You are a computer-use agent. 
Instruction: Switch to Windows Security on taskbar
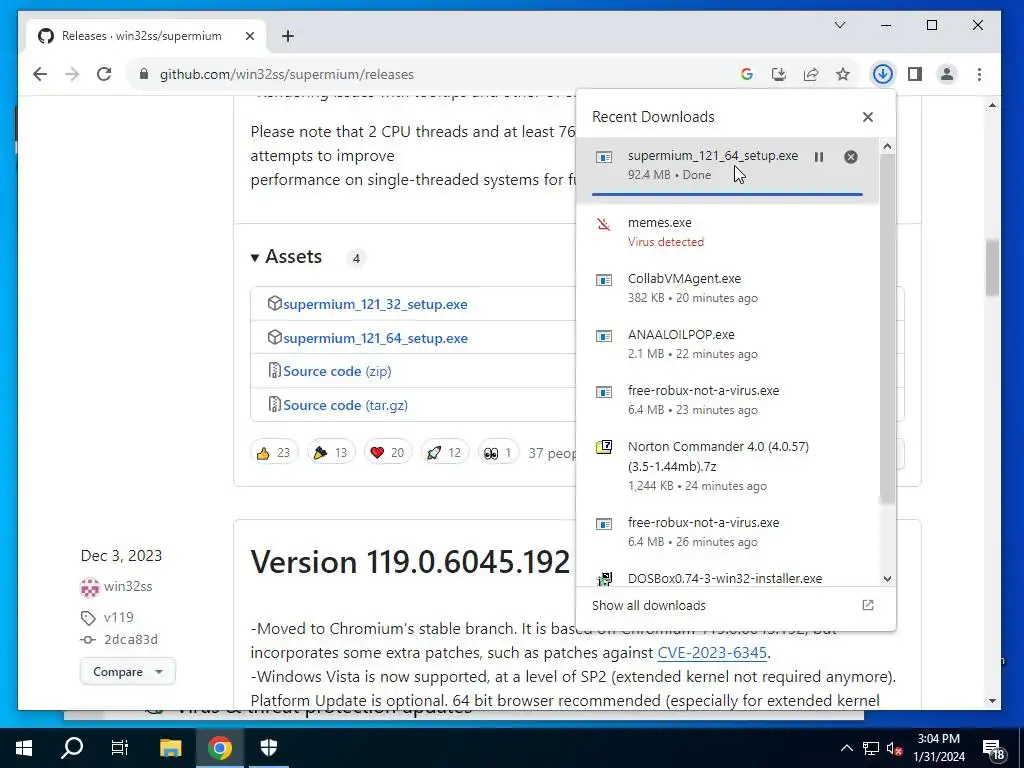point(269,748)
